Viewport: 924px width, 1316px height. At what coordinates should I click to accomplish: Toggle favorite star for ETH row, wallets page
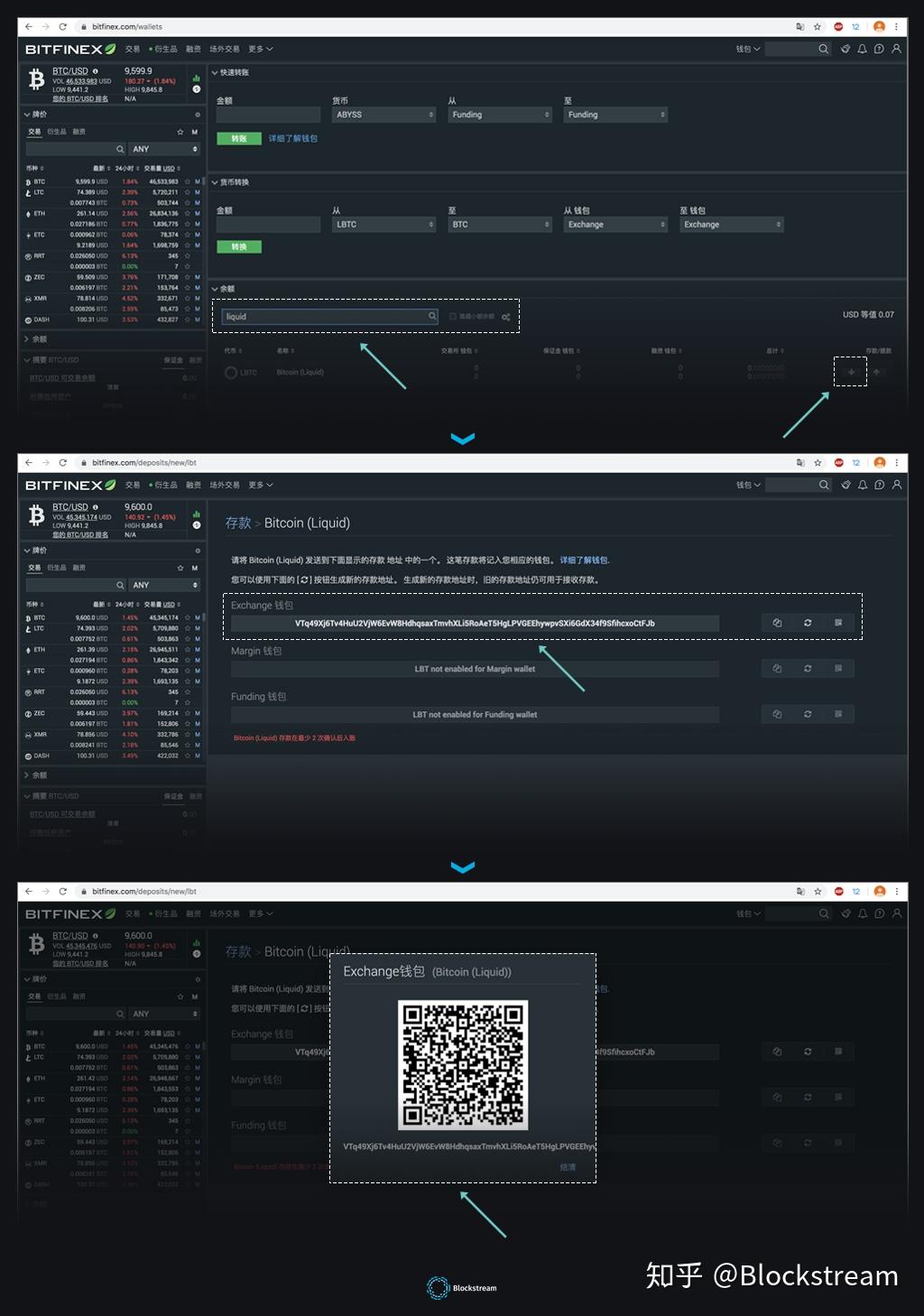point(187,213)
